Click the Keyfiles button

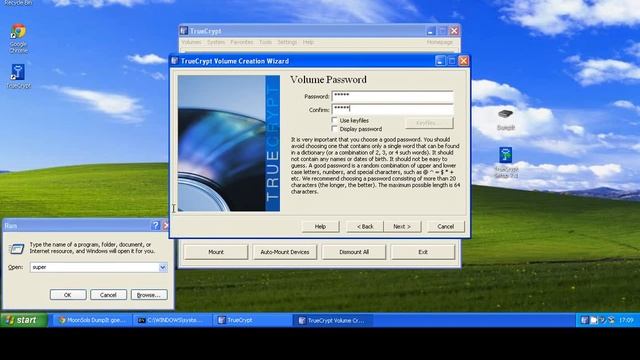429,123
